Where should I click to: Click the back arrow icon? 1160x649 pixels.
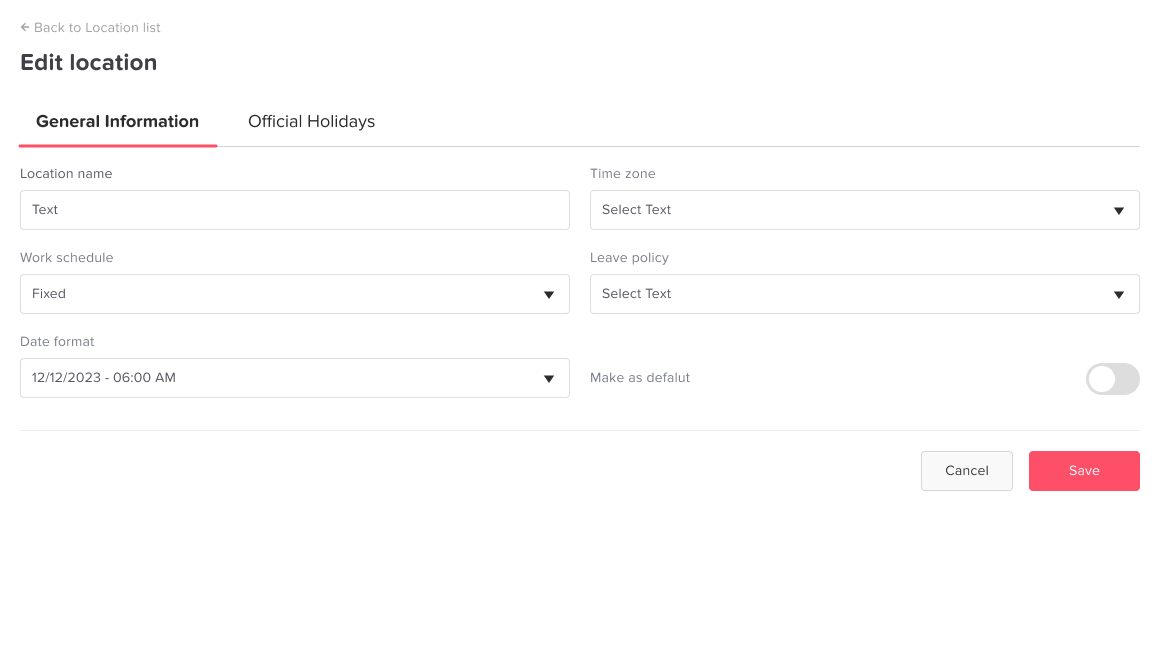point(25,28)
